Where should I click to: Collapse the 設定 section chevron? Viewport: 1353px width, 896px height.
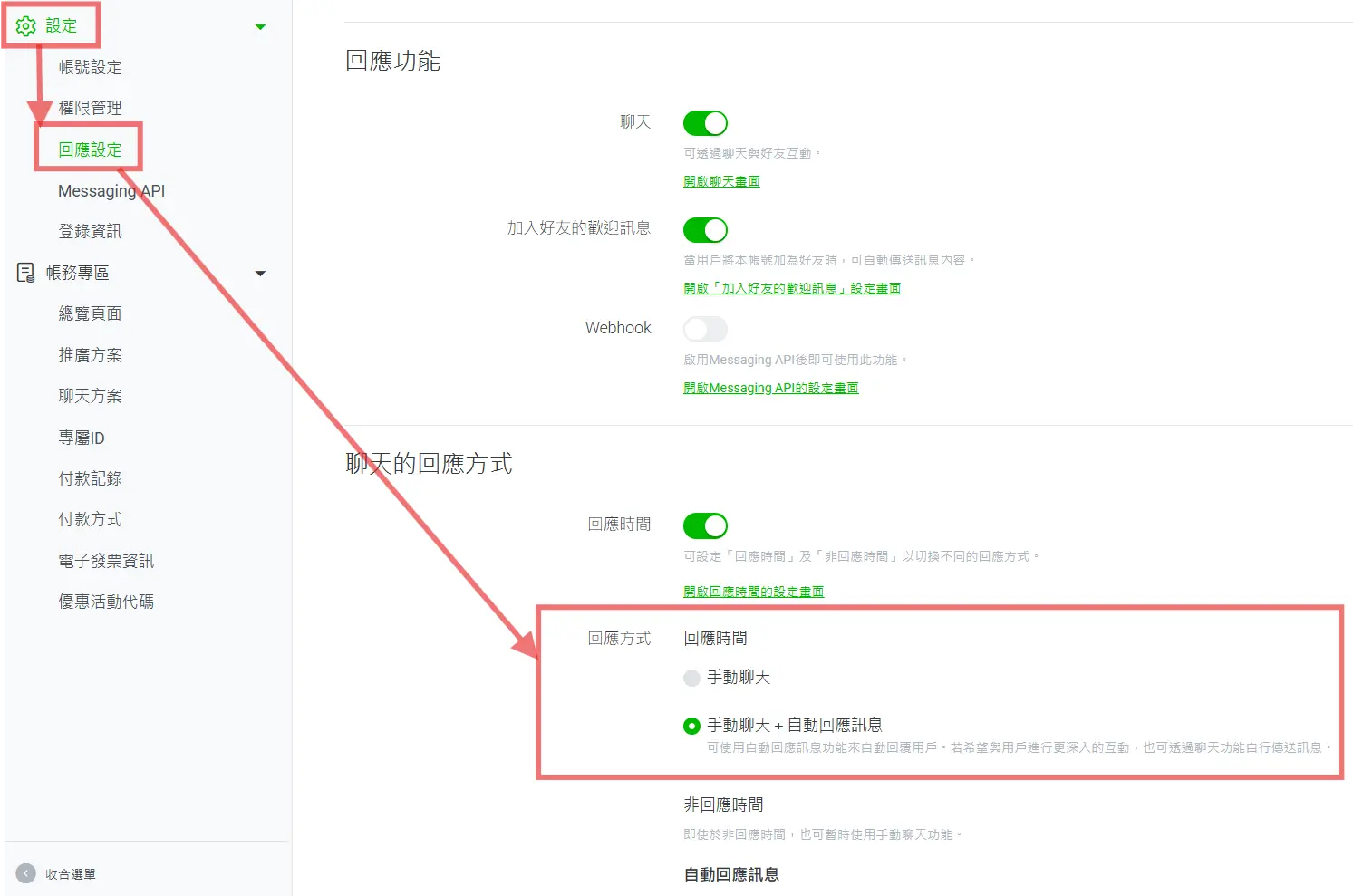(x=261, y=26)
